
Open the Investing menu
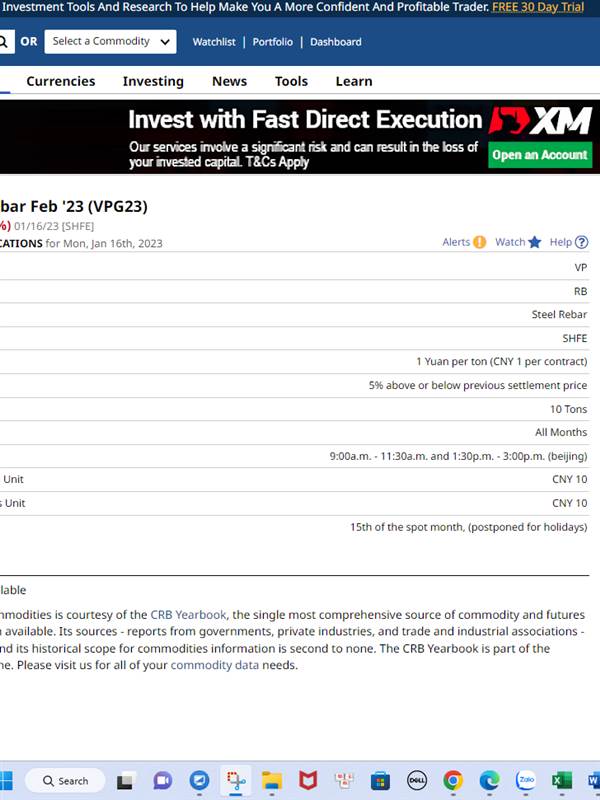tap(153, 81)
